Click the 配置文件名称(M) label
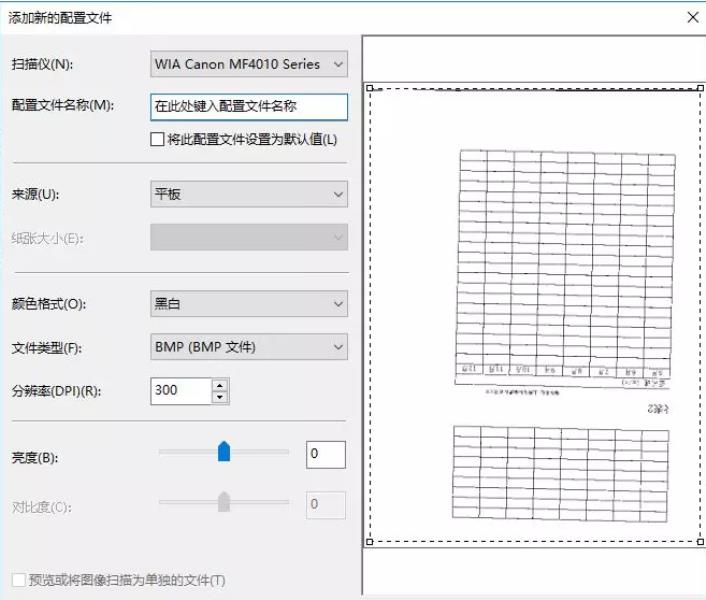 coord(63,105)
